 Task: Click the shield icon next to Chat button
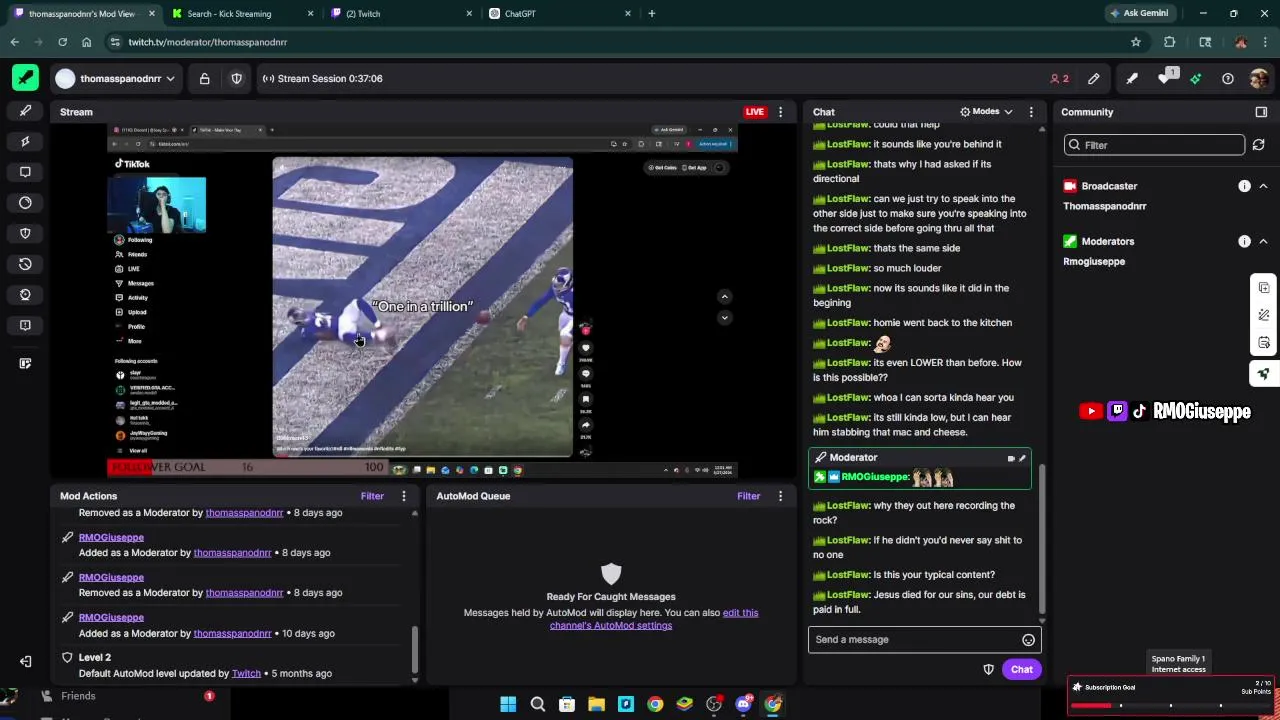(988, 669)
